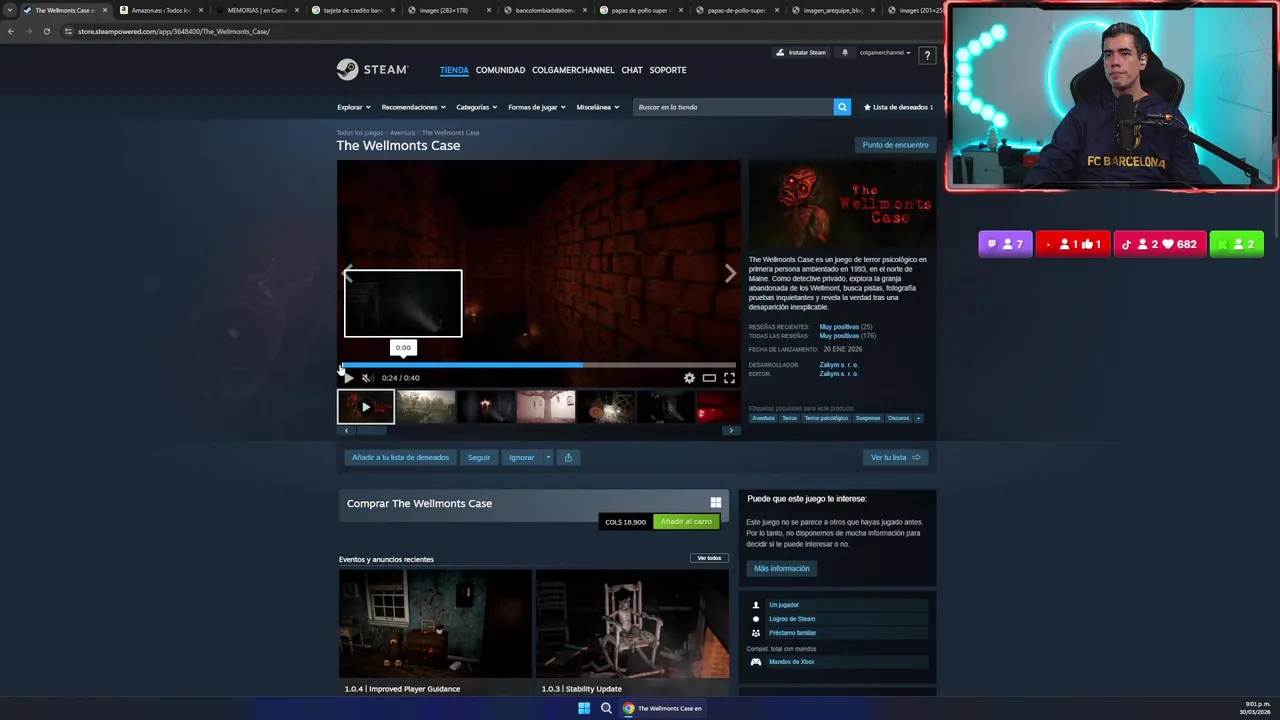Click the browser forward arrow

(28, 31)
